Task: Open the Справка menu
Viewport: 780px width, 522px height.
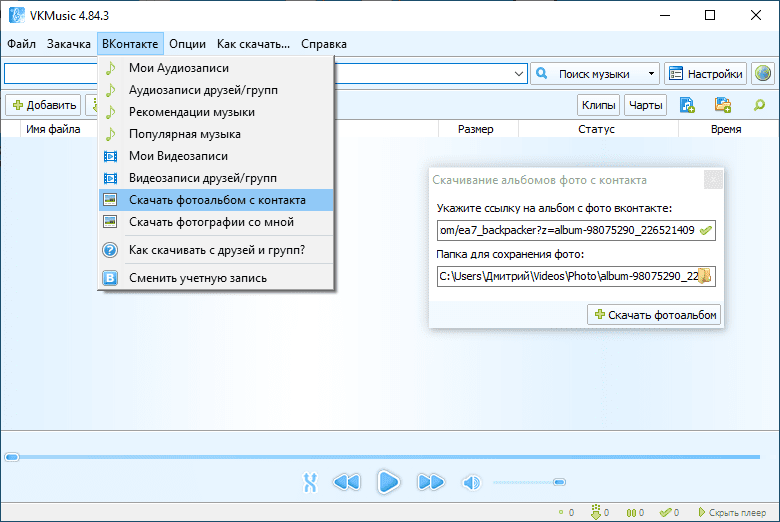Action: click(324, 44)
